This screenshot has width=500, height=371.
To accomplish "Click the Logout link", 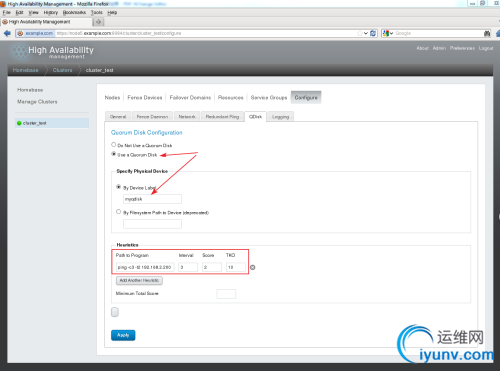I will click(x=486, y=48).
